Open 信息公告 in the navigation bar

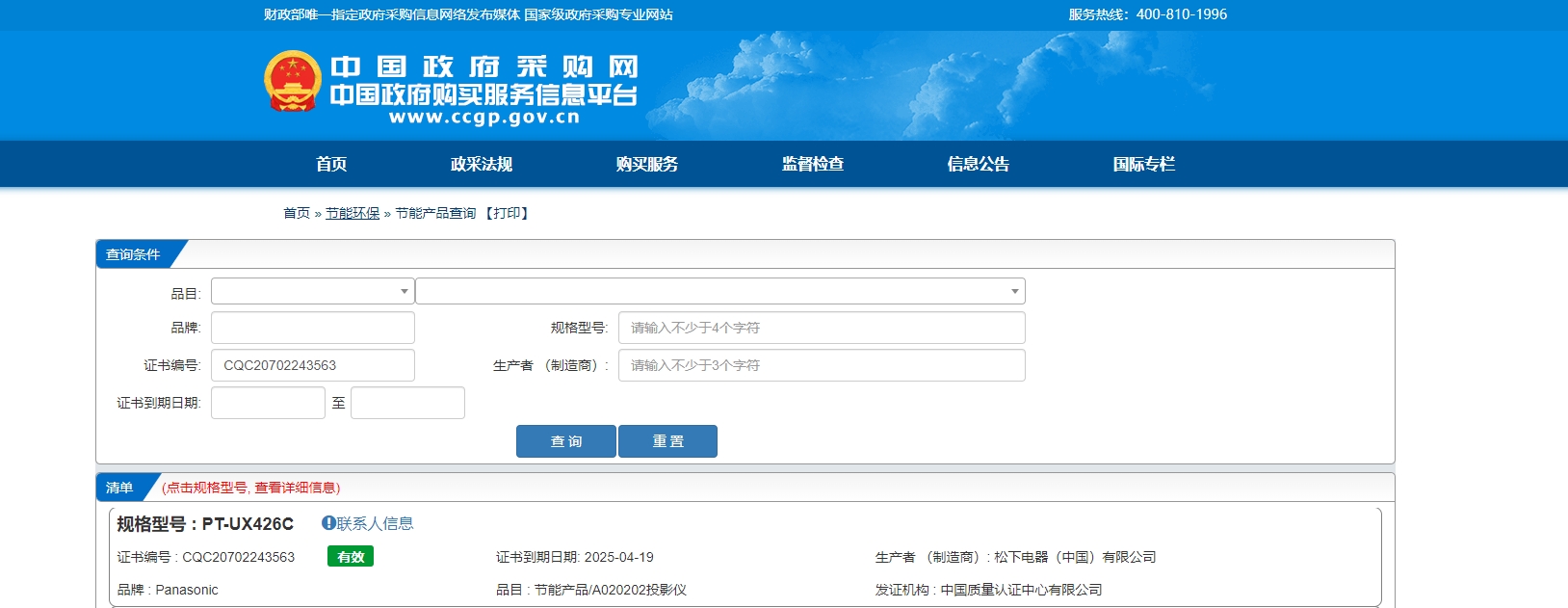979,164
